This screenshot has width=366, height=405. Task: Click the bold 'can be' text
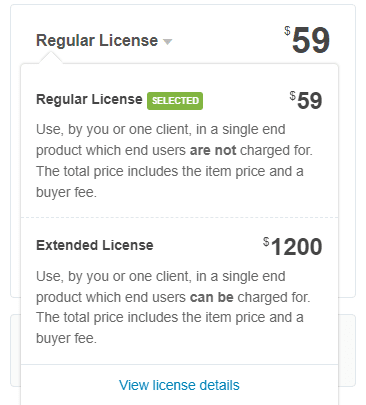tap(212, 297)
